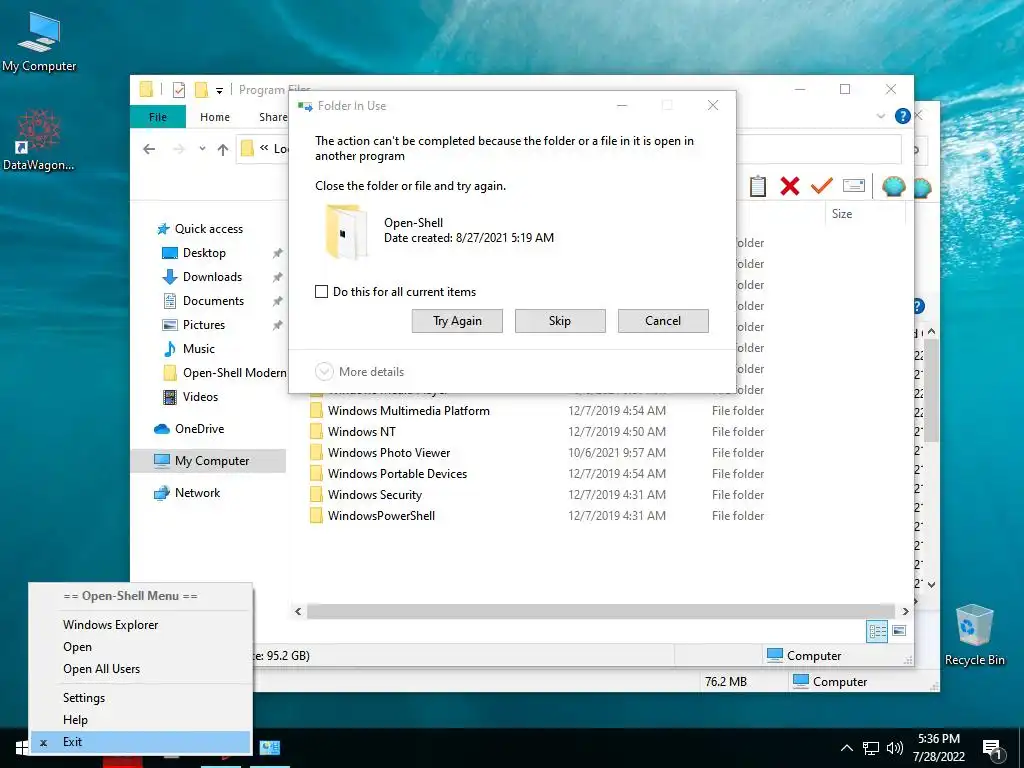The height and width of the screenshot is (768, 1024).
Task: Go back in Explorer navigation
Action: tap(149, 150)
